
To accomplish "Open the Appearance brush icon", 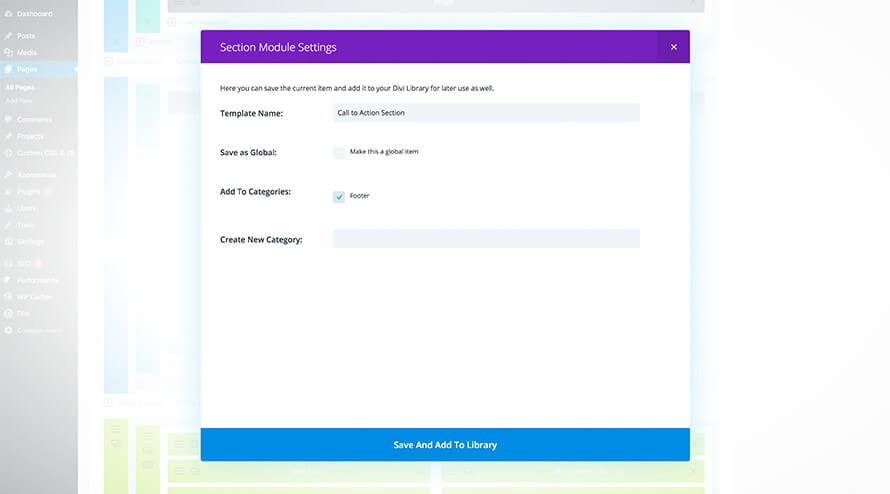I will (9, 175).
